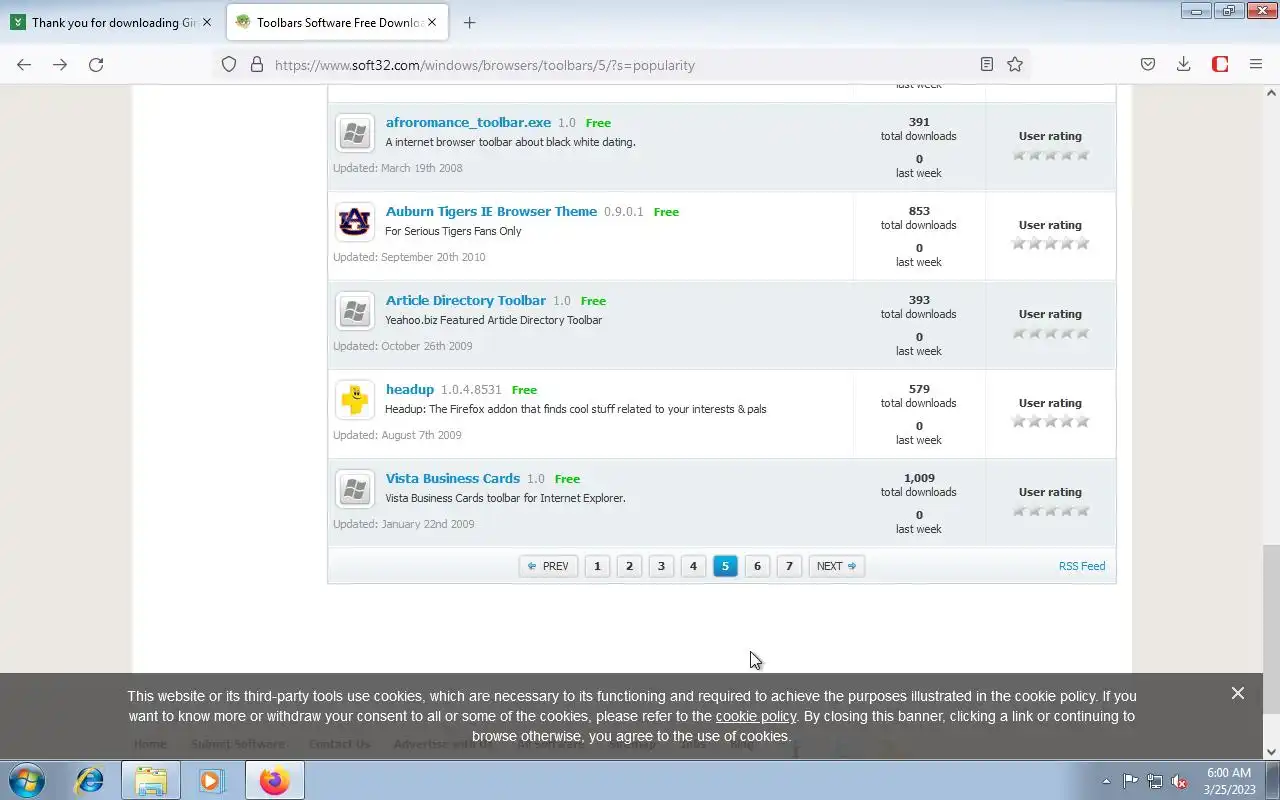Click the clock showing 6:00 AM
This screenshot has height=800, width=1280.
pos(1229,773)
